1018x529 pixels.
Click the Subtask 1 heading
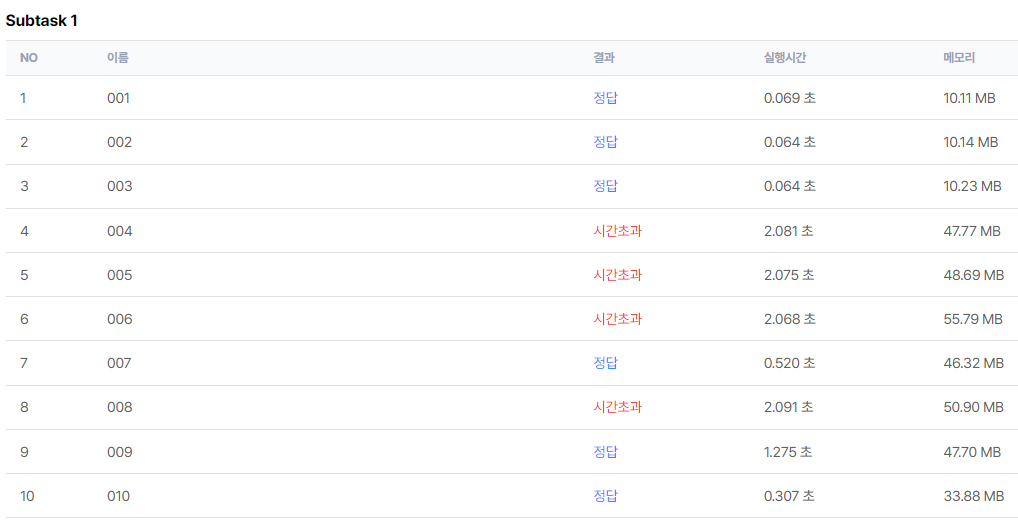(x=42, y=21)
